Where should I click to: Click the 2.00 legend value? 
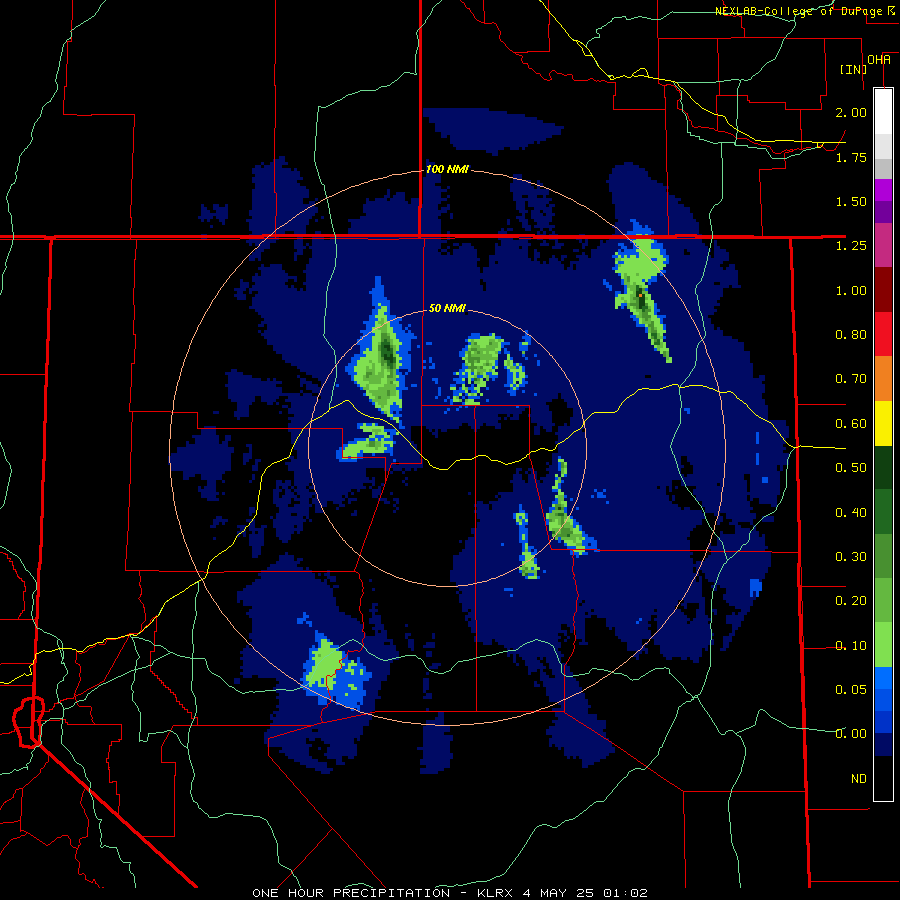coord(851,112)
